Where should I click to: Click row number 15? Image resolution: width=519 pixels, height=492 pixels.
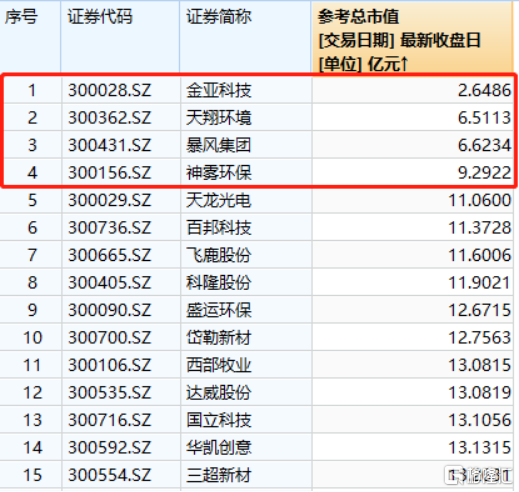(32, 475)
